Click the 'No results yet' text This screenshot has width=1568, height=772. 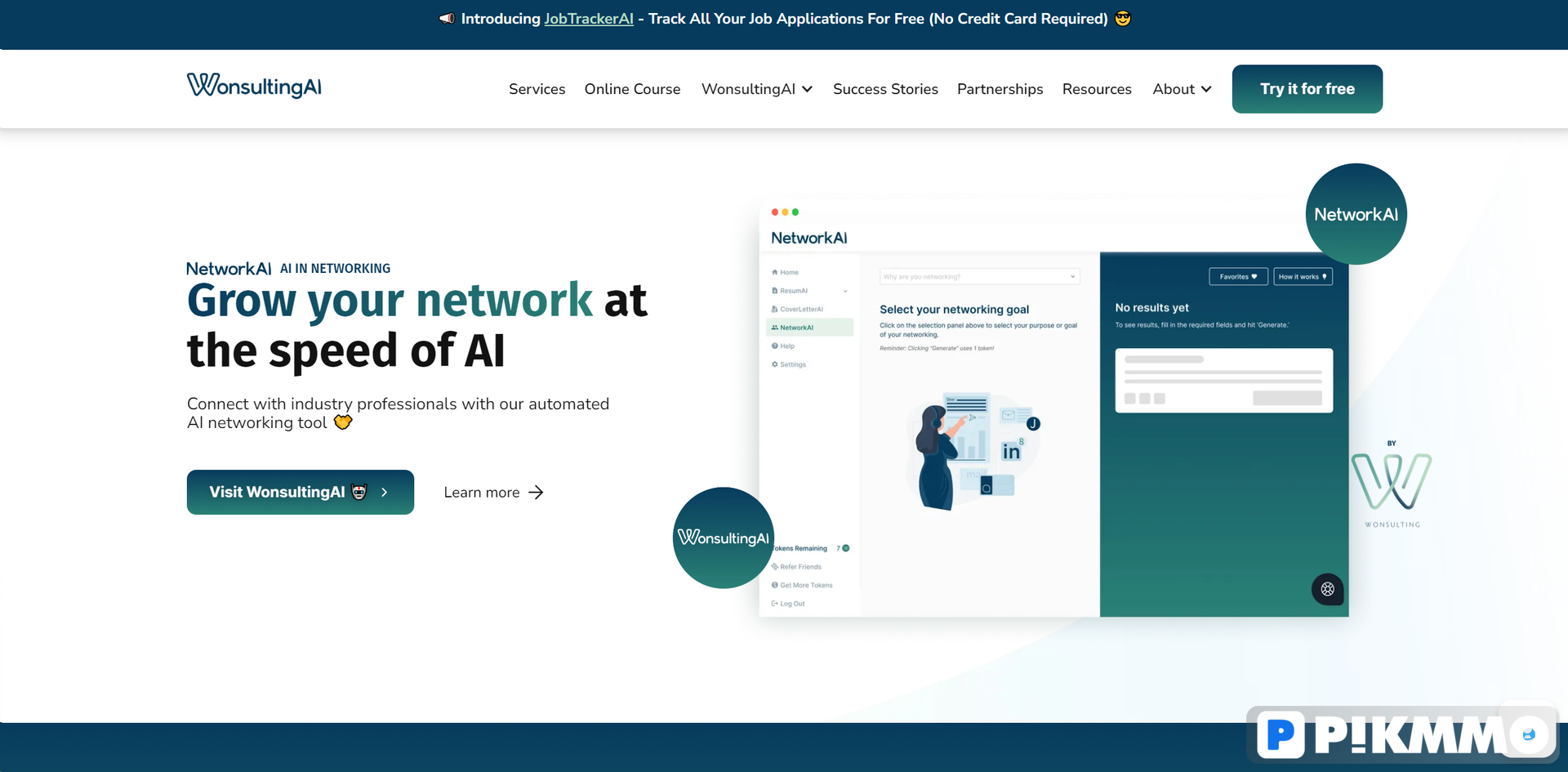(1151, 308)
